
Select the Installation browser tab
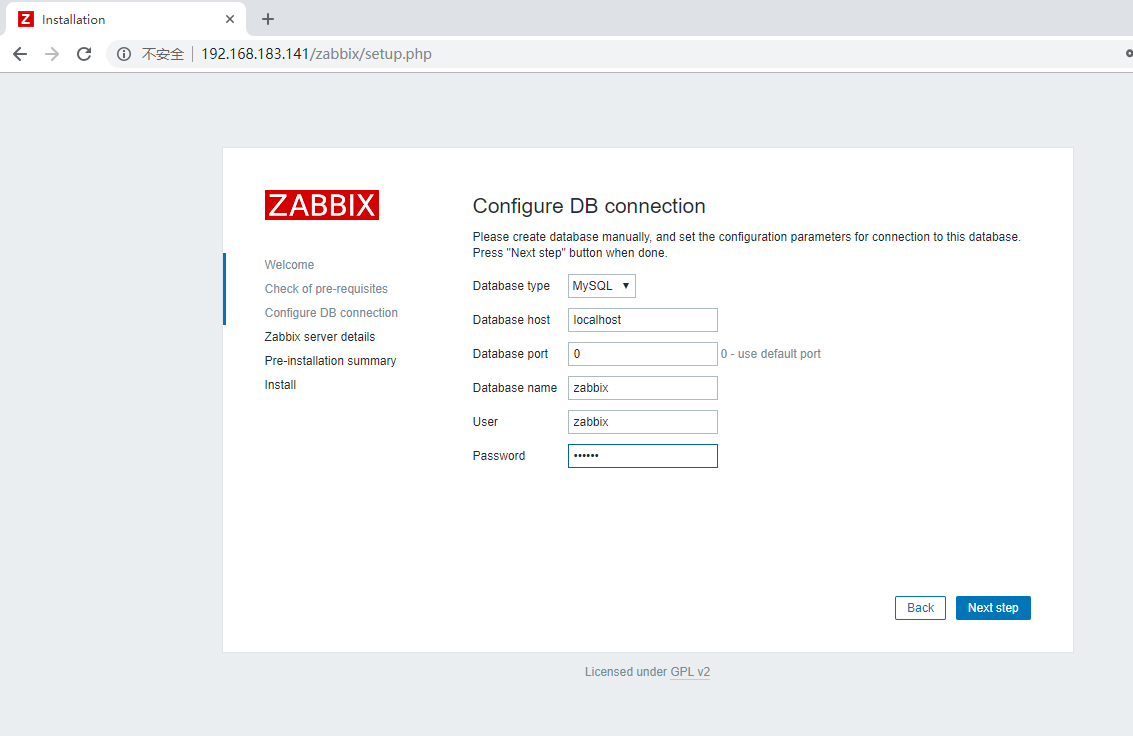point(126,20)
